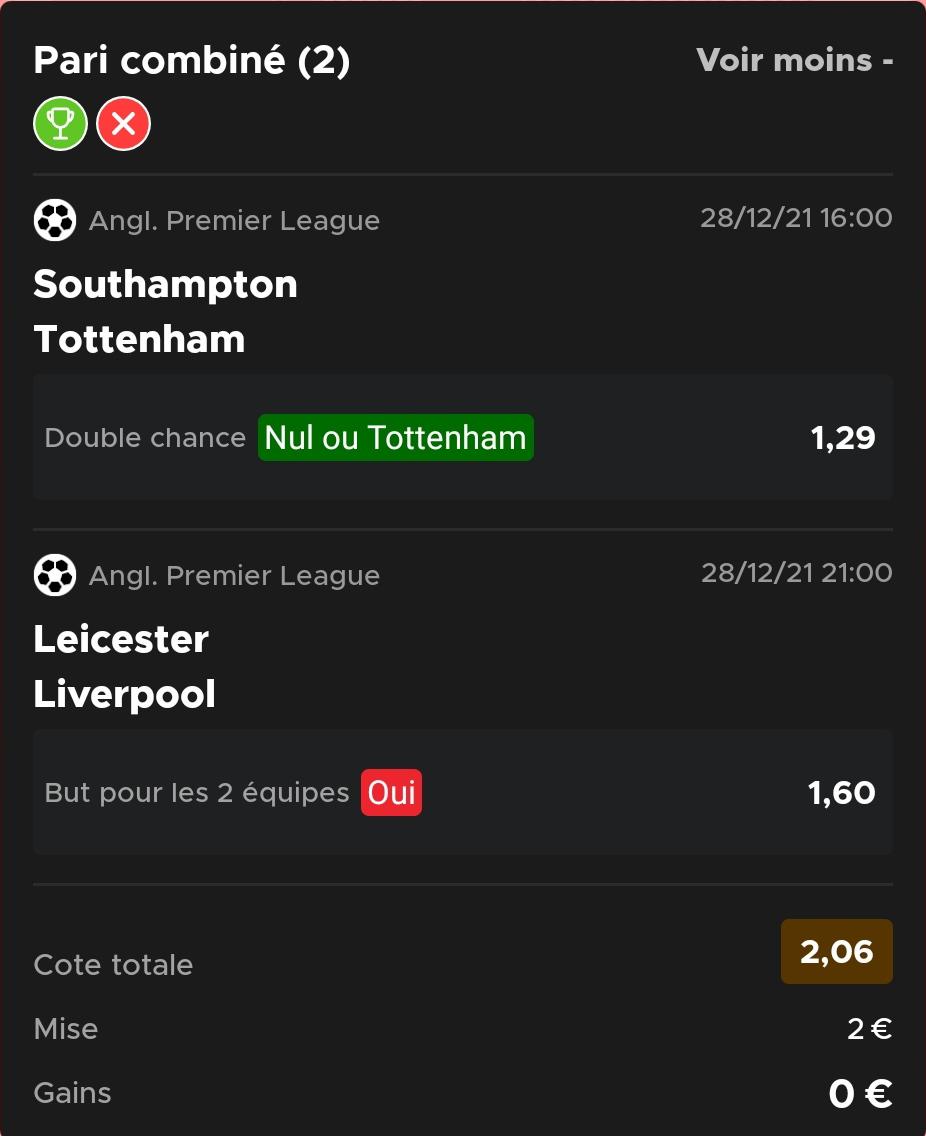
Task: Open the Southampton team name
Action: (x=166, y=284)
